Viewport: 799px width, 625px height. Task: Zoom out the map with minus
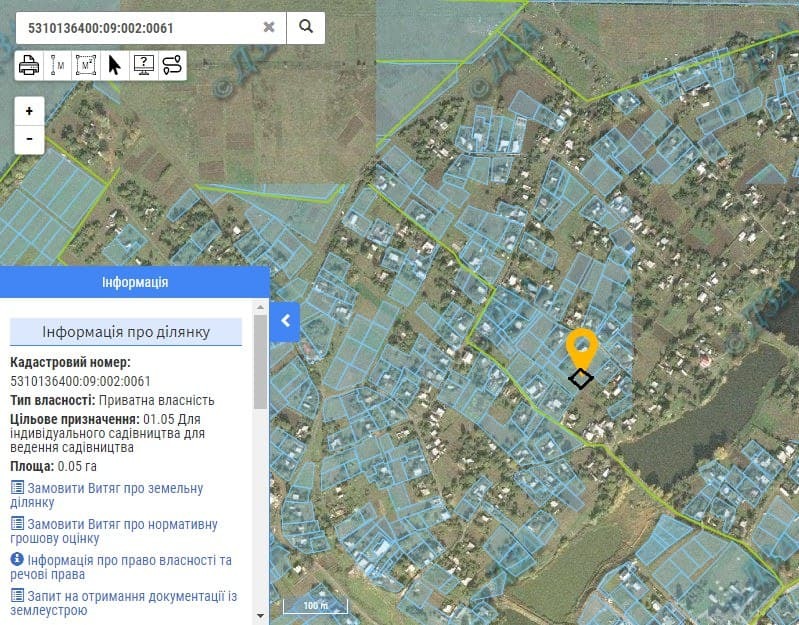[x=29, y=138]
